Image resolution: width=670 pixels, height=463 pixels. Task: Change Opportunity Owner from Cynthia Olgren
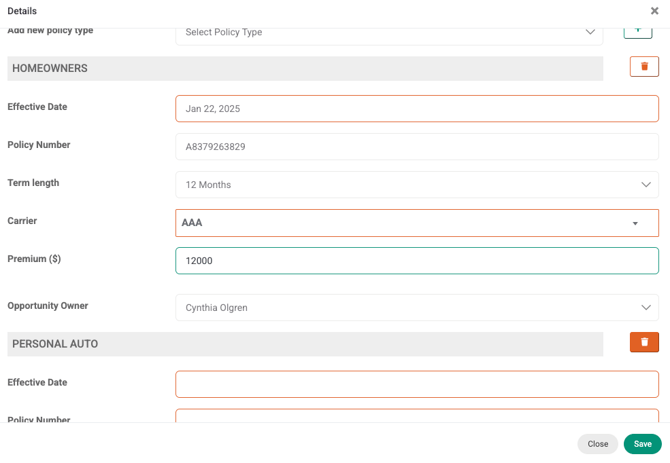(416, 308)
